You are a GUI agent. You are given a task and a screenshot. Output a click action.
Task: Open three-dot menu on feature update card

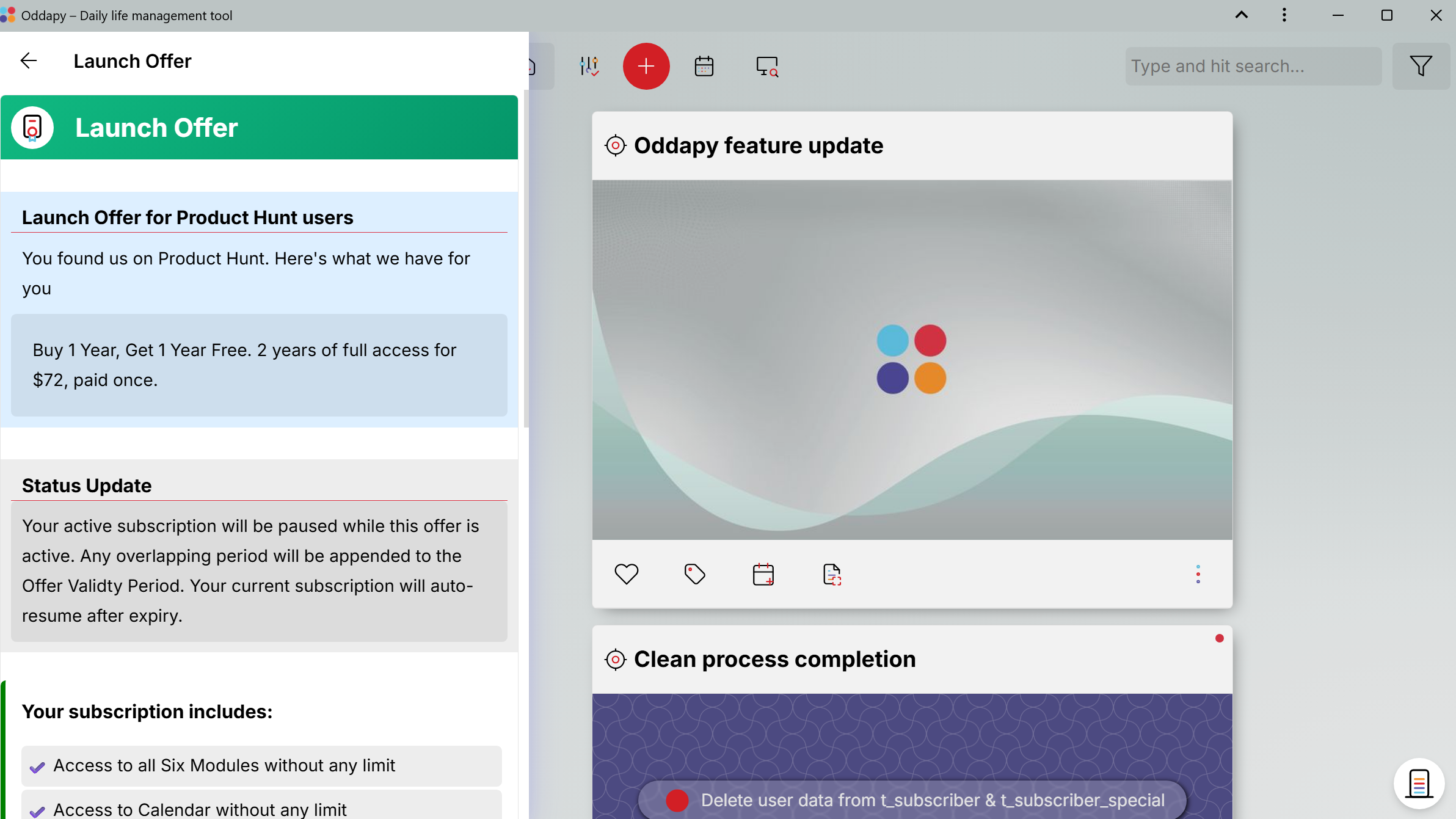pos(1198,574)
